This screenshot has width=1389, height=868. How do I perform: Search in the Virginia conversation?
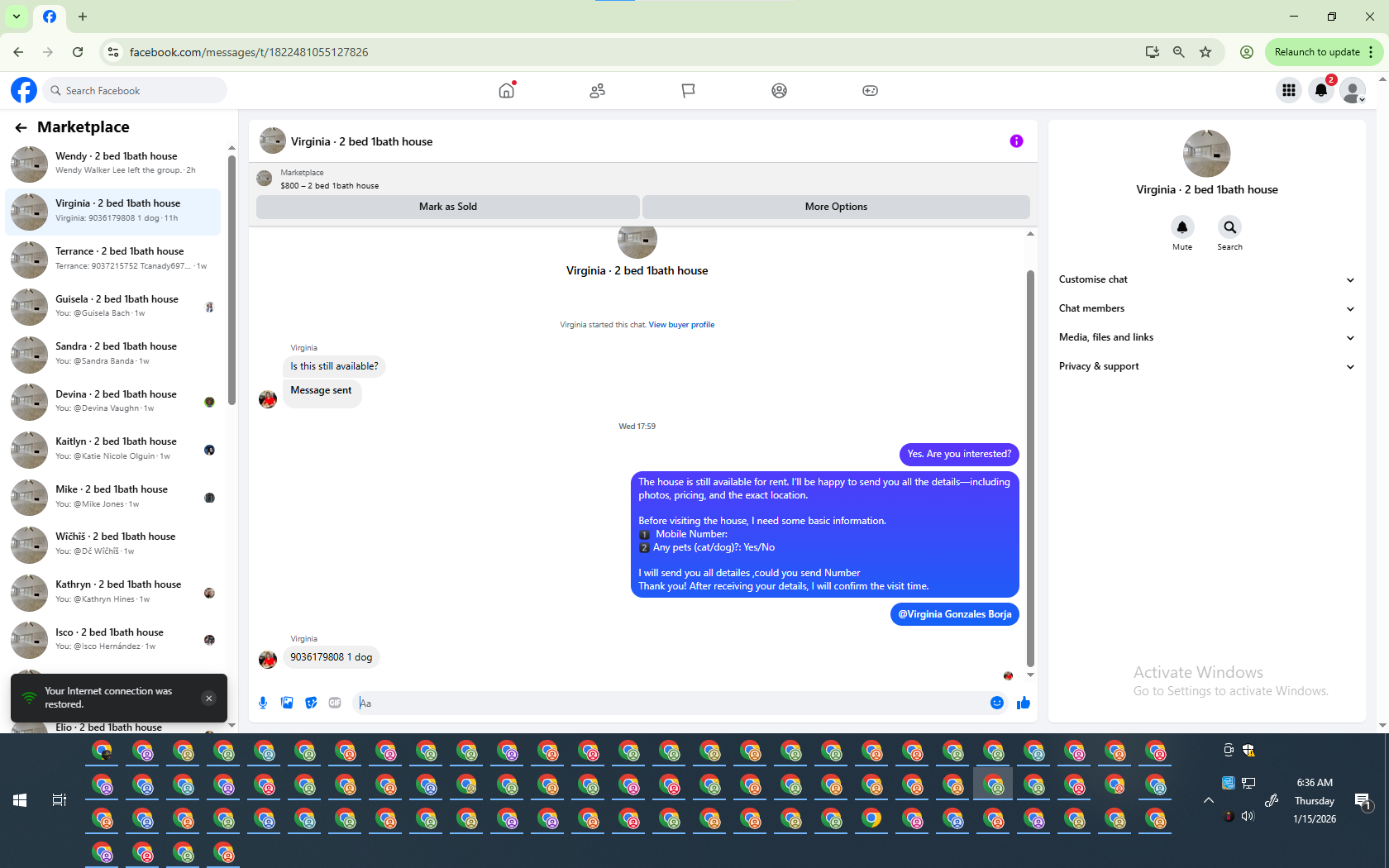point(1229,227)
